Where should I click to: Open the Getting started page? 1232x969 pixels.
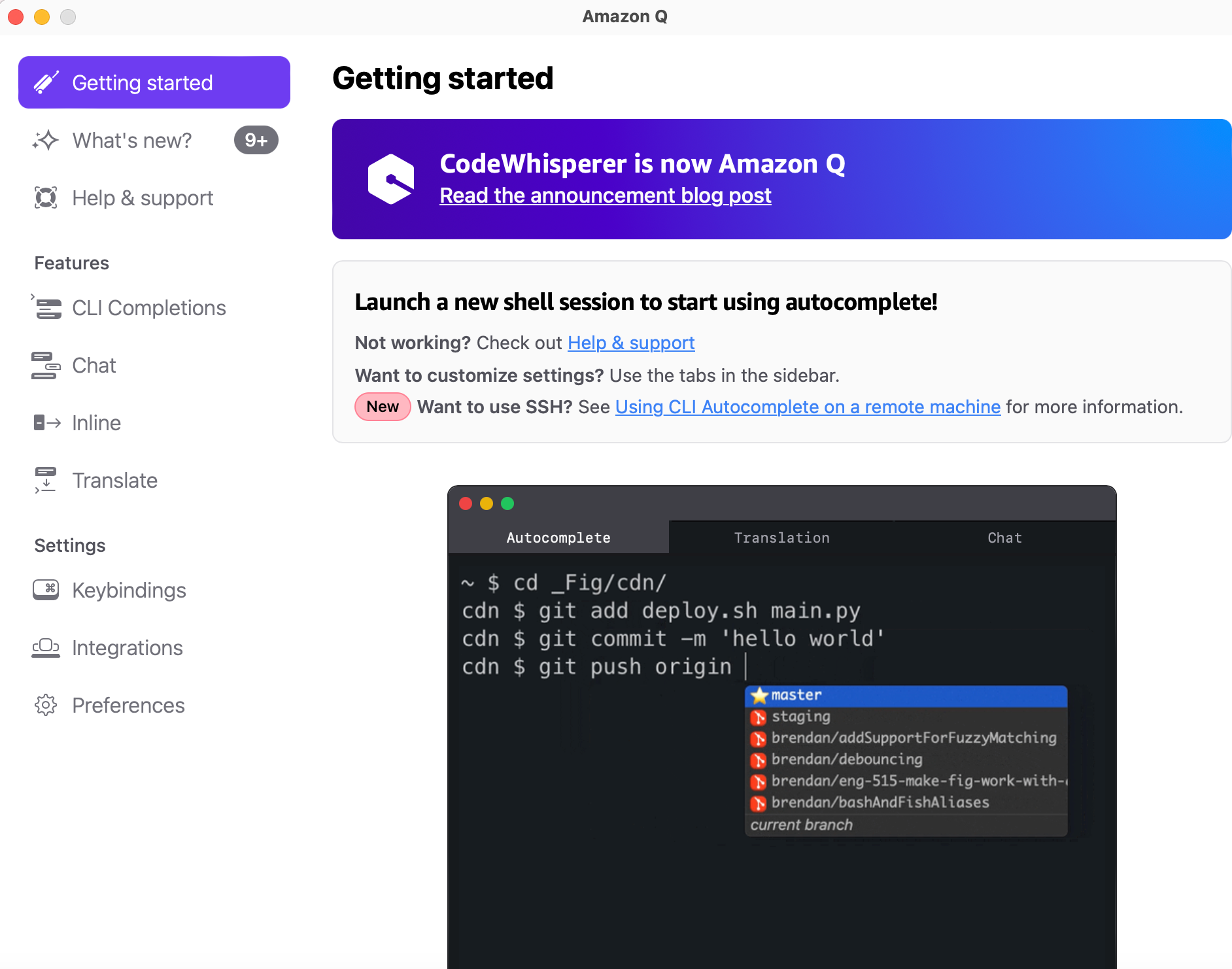[x=154, y=82]
